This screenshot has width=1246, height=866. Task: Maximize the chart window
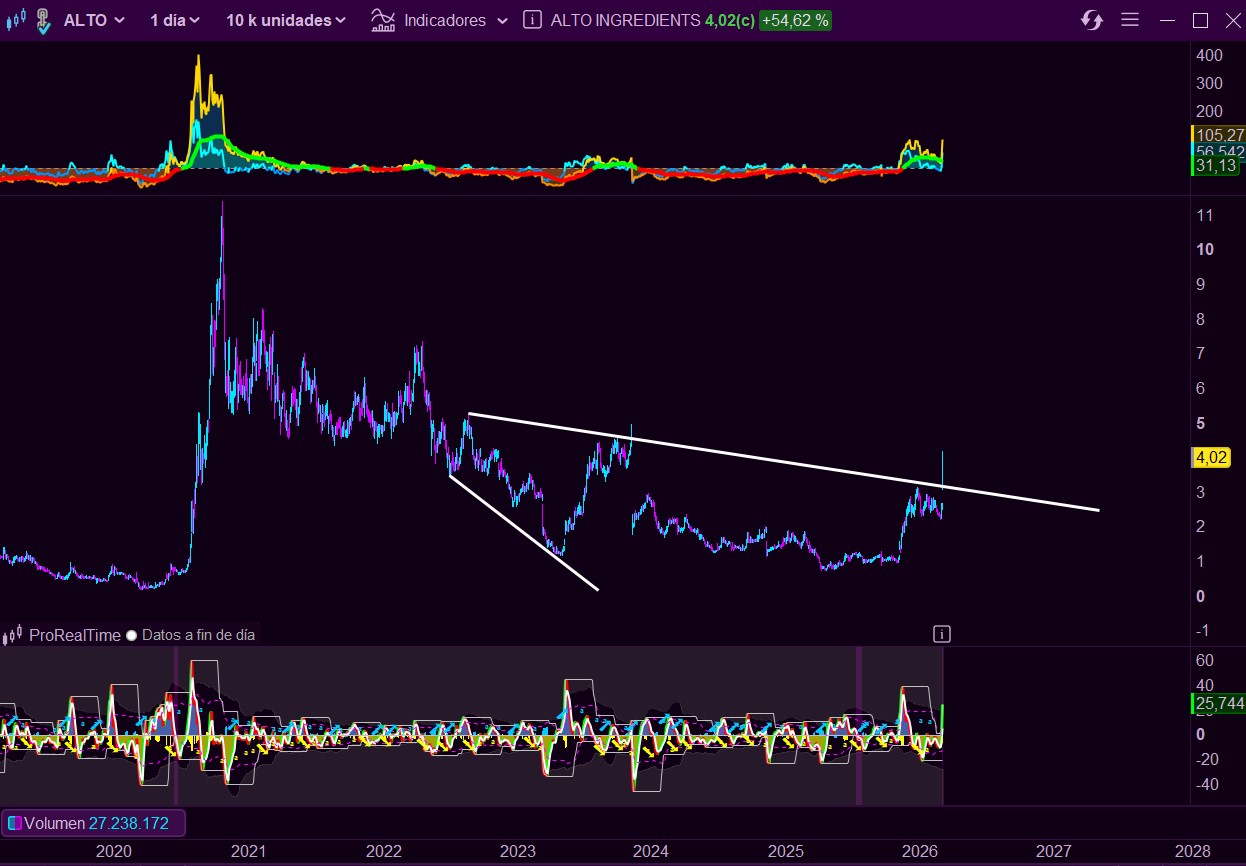[x=1201, y=20]
